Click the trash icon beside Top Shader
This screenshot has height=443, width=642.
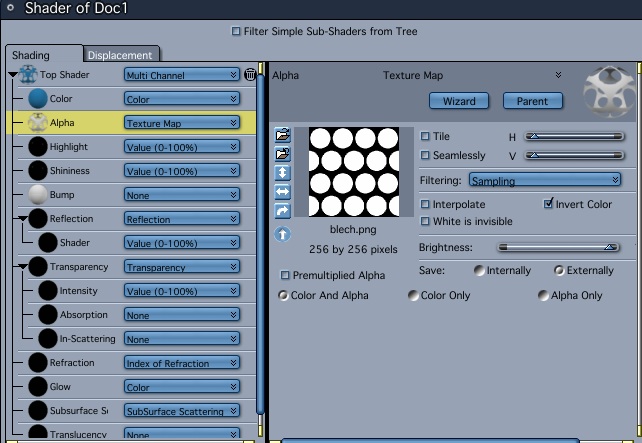250,75
